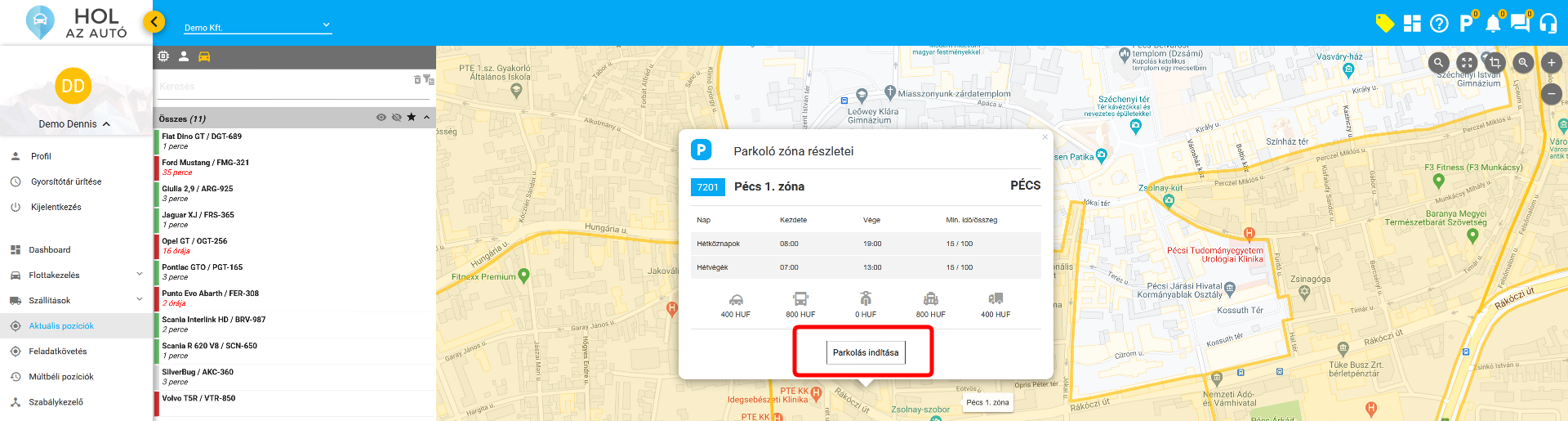Open Dashboard from the sidebar
This screenshot has height=421, width=1568.
pyautogui.click(x=50, y=250)
